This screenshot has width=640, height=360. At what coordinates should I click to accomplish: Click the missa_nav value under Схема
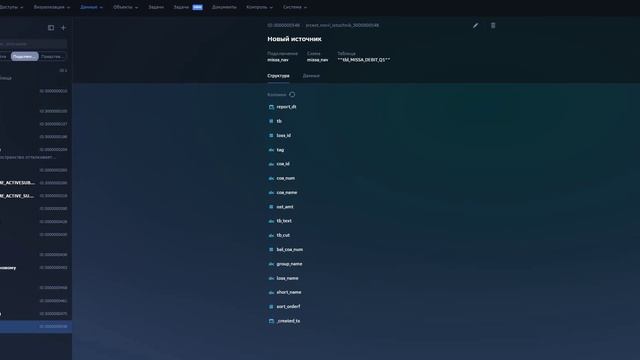point(318,60)
